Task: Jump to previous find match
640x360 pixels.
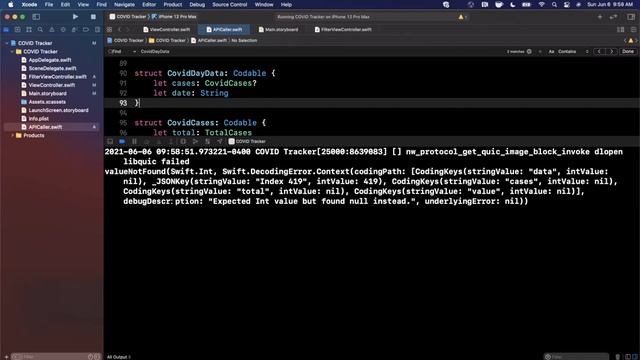Action: tap(599, 51)
